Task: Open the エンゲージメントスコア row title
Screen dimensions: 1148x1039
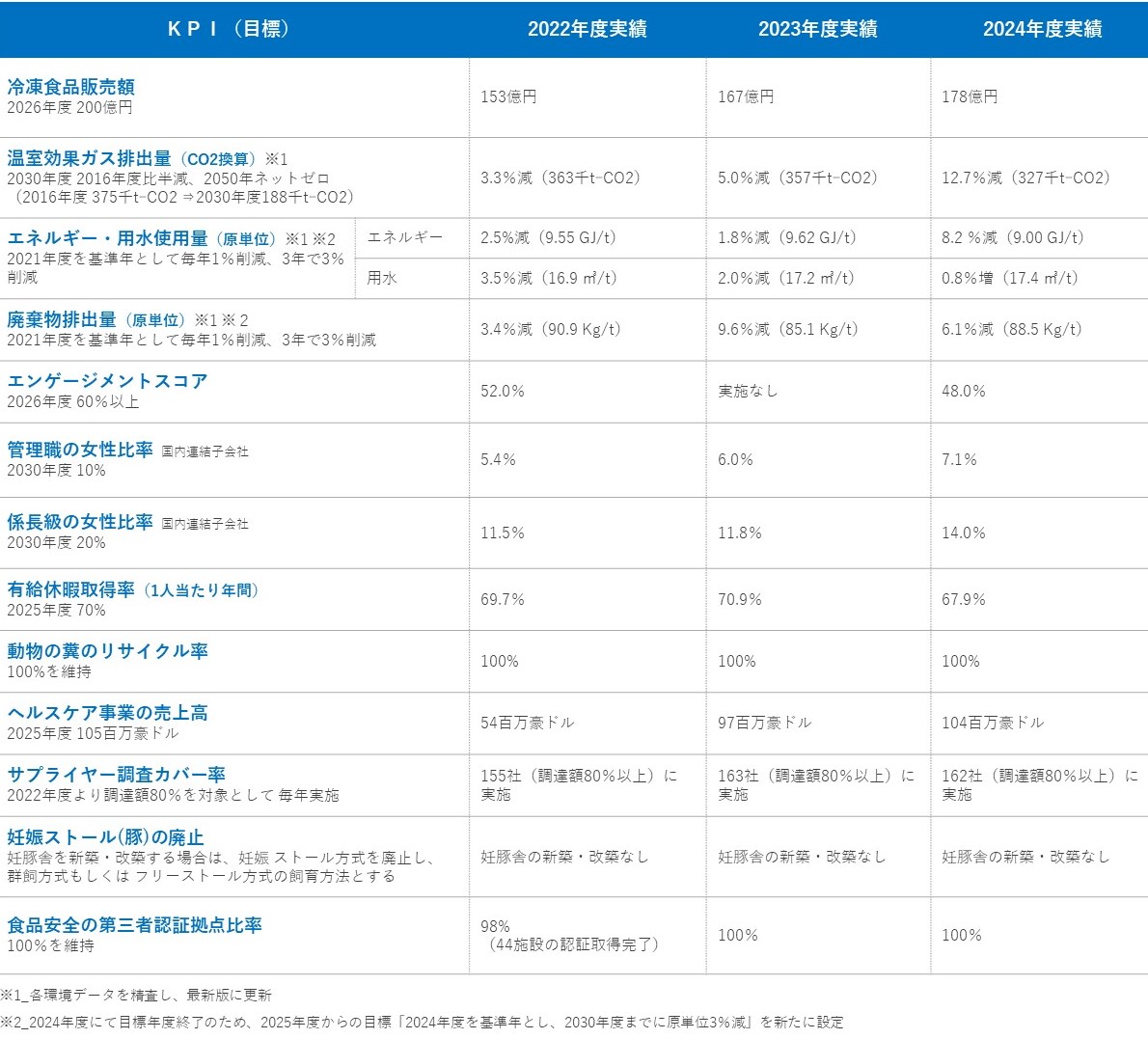Action: tap(107, 381)
